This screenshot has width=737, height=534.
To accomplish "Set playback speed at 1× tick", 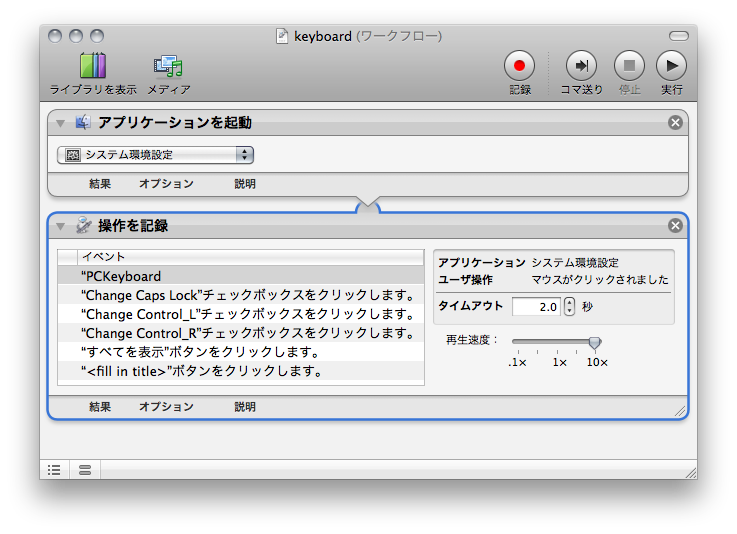I will [557, 352].
